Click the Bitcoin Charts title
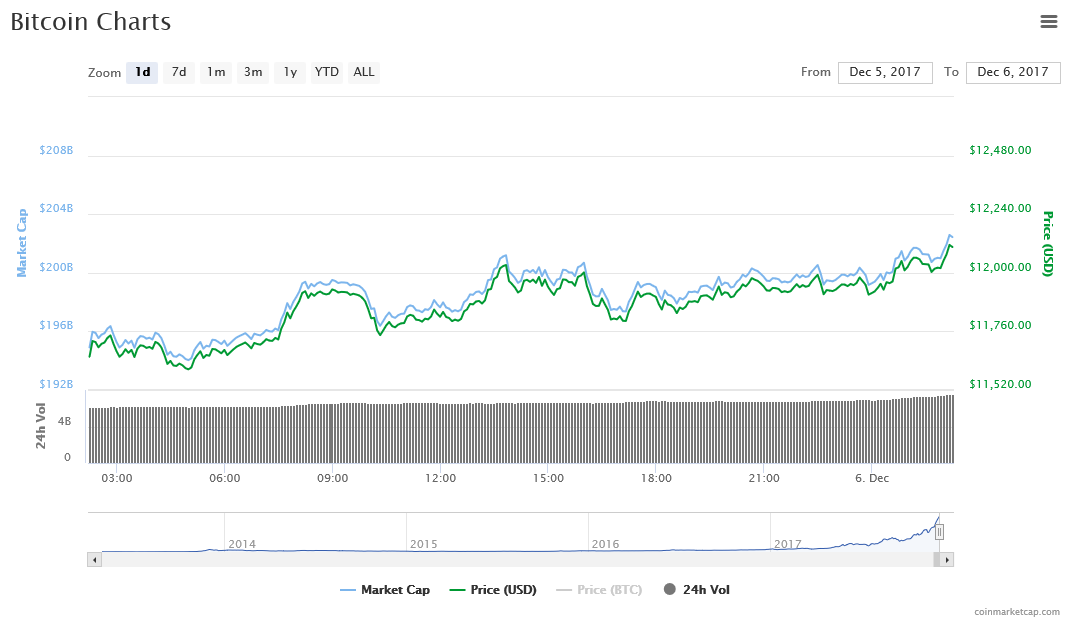This screenshot has height=620, width=1070. (x=91, y=22)
